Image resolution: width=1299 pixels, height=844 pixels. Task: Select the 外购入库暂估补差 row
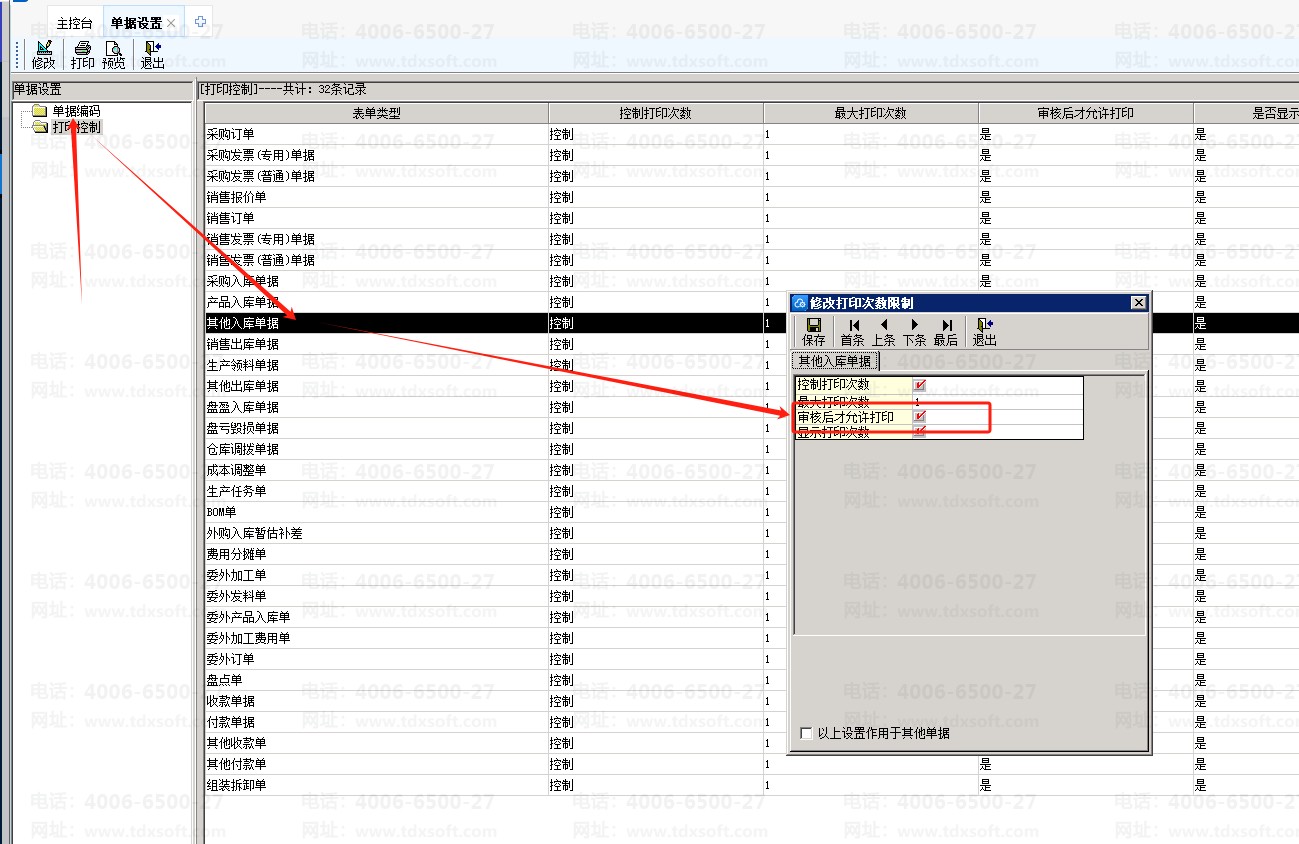[752, 533]
